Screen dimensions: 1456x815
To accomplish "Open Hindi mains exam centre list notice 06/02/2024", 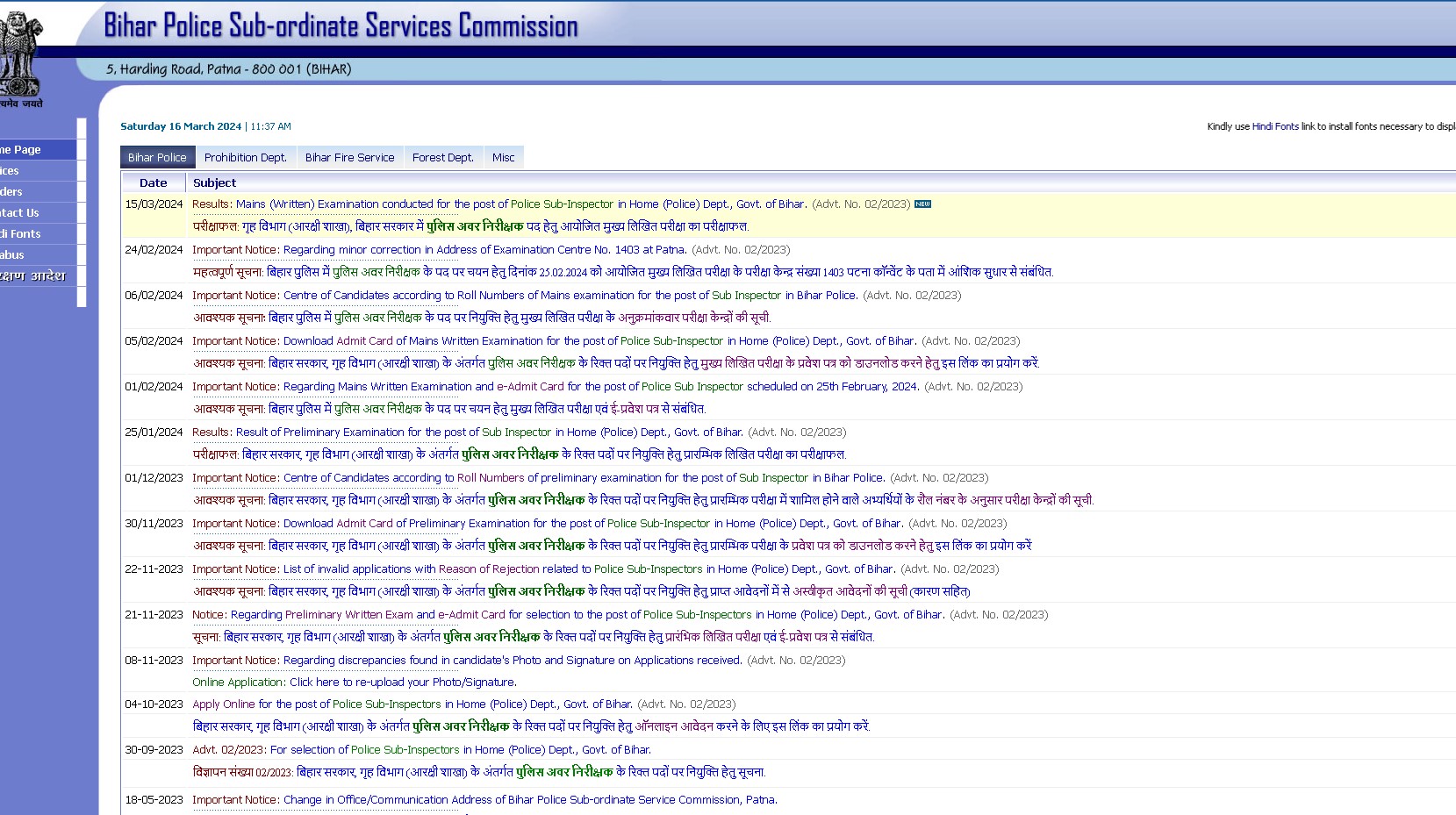I will point(482,318).
